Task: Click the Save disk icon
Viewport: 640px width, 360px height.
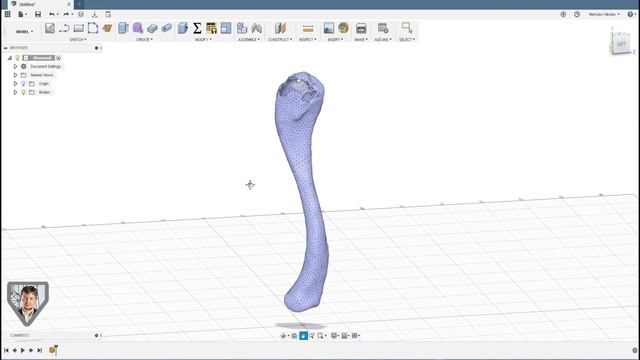Action: pyautogui.click(x=38, y=14)
